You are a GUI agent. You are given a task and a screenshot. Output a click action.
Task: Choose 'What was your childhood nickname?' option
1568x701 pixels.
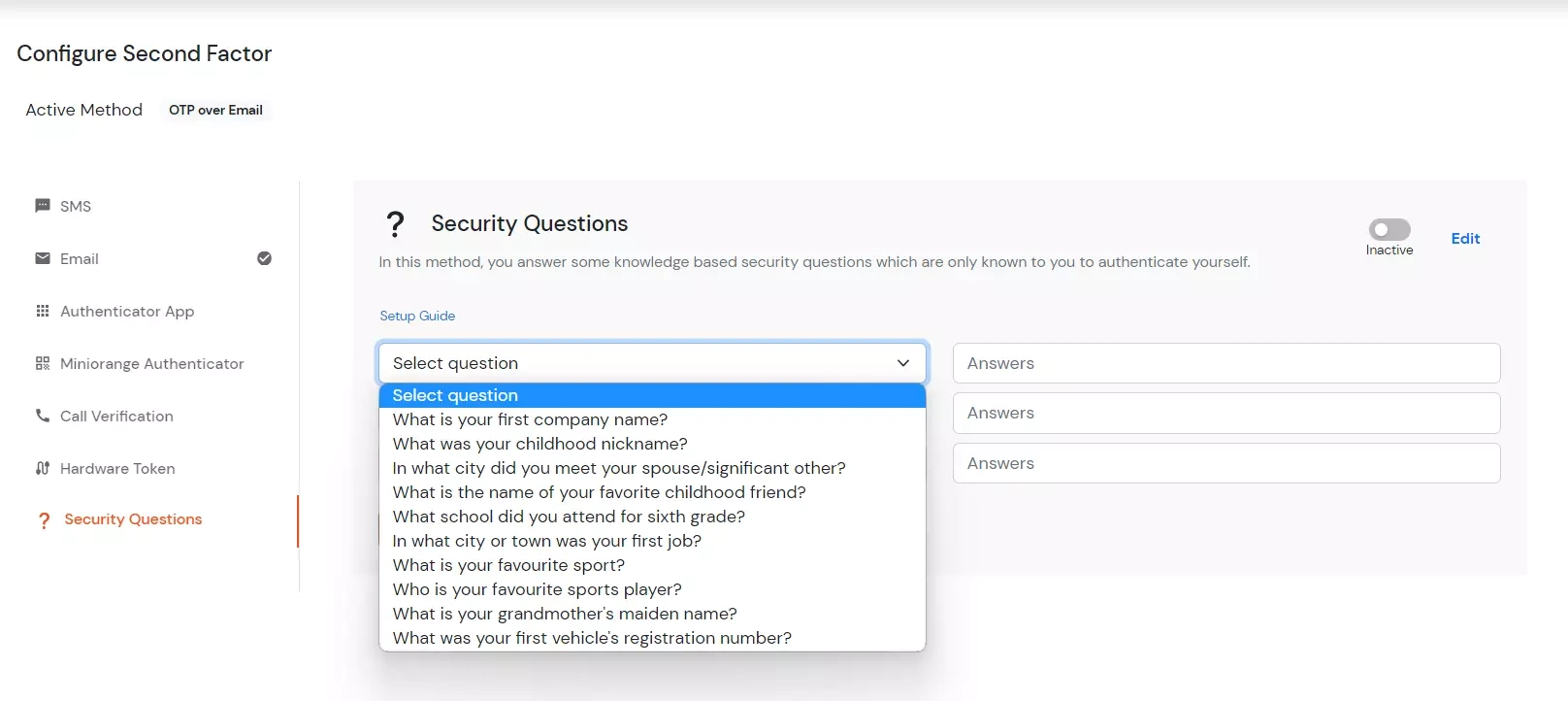click(x=539, y=444)
